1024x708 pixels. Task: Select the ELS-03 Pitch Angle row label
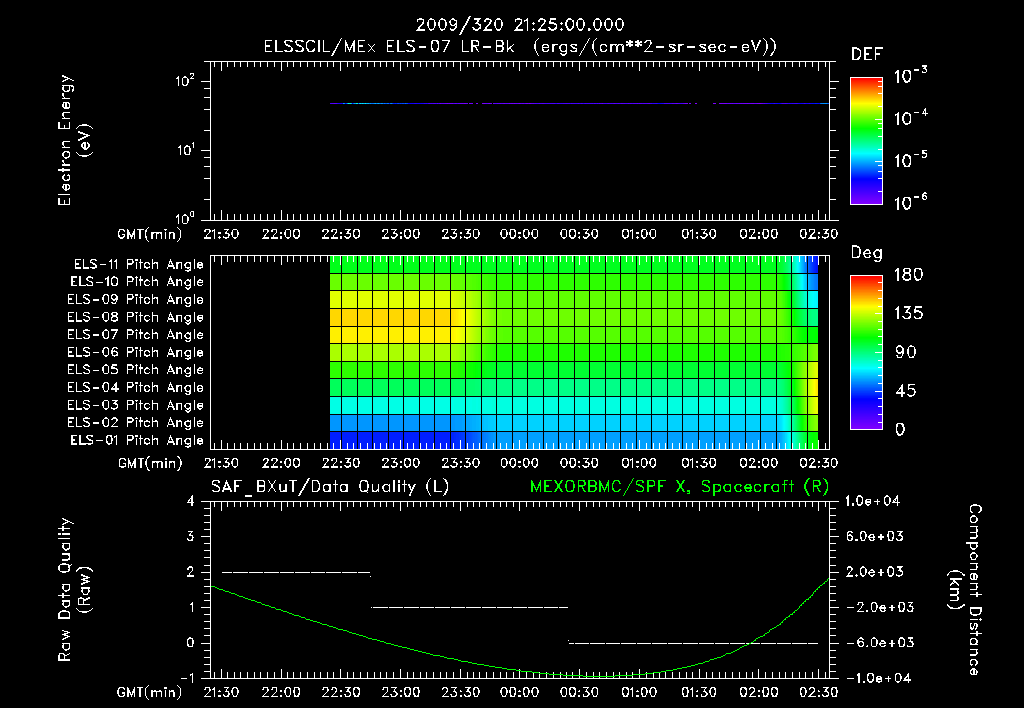(x=136, y=406)
